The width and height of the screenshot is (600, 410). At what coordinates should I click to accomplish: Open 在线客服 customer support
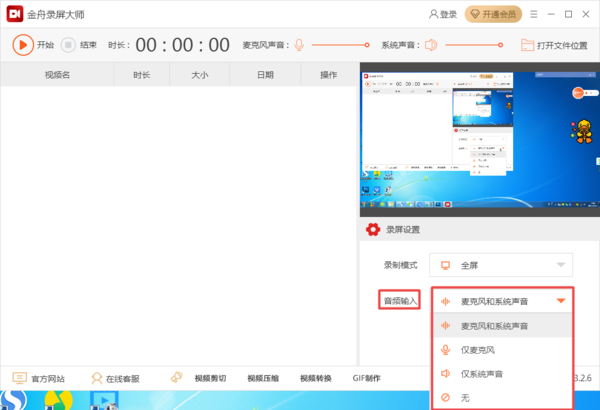115,379
